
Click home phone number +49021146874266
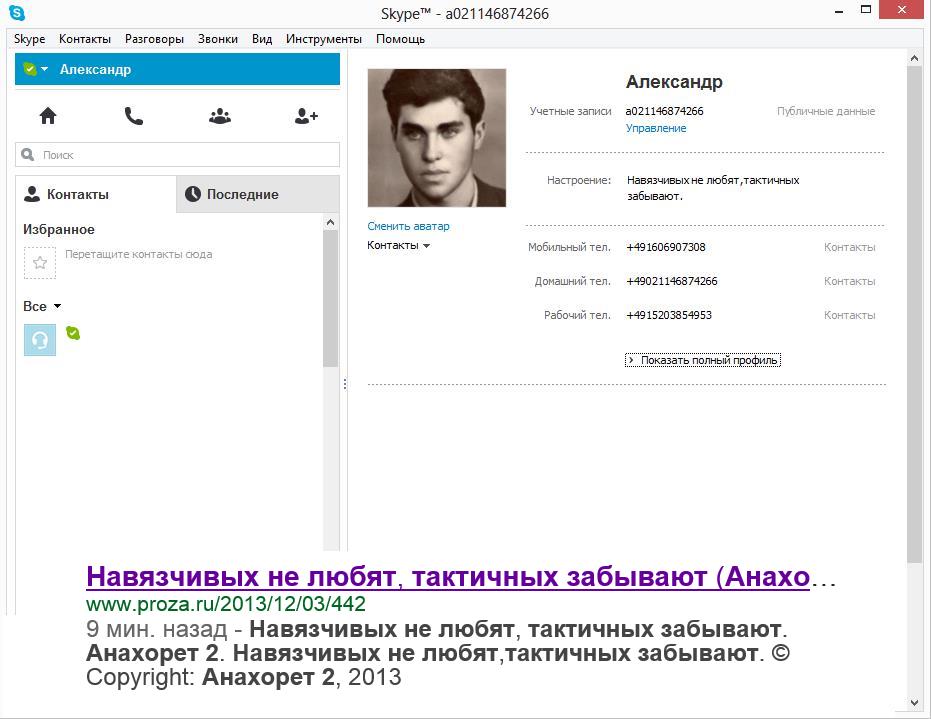672,281
